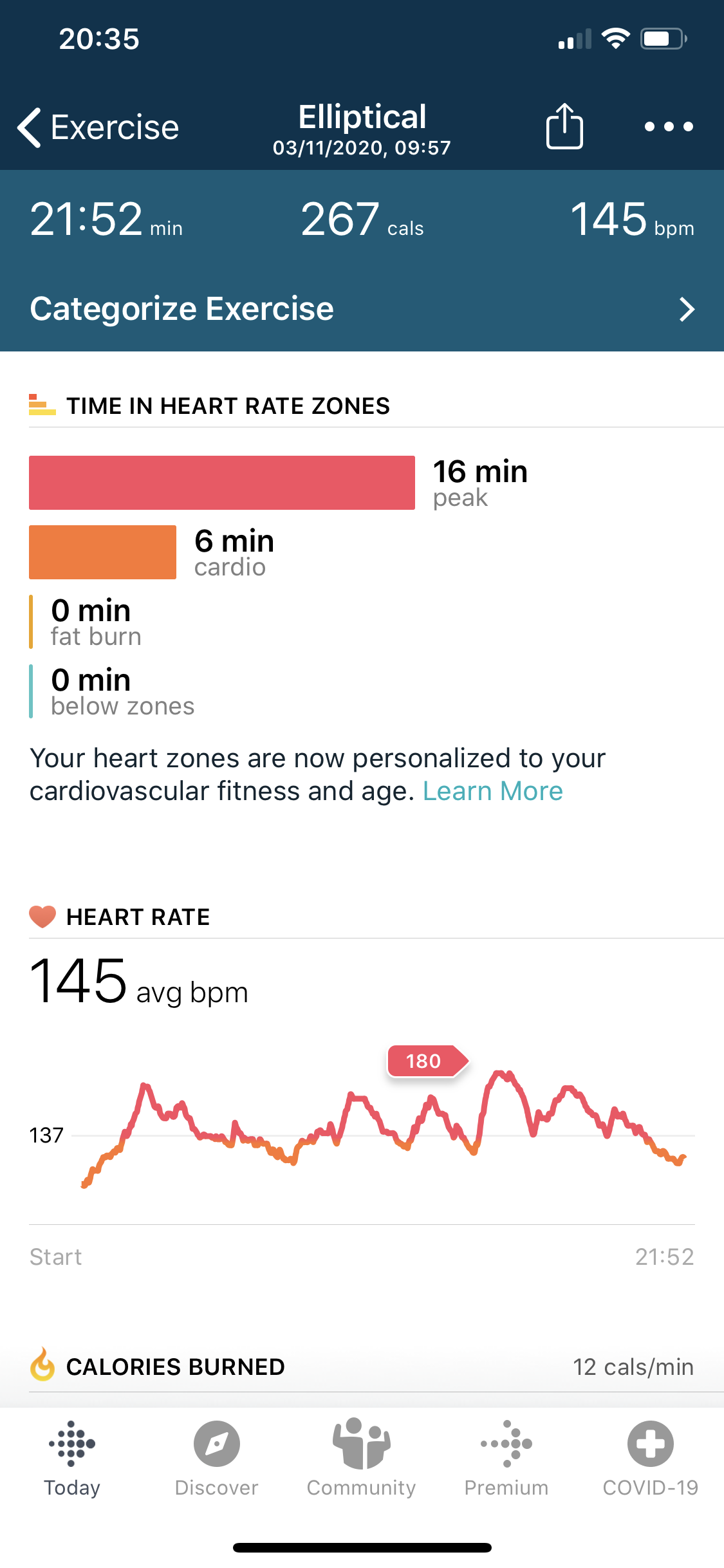Click the Learn More link

pos(492,791)
